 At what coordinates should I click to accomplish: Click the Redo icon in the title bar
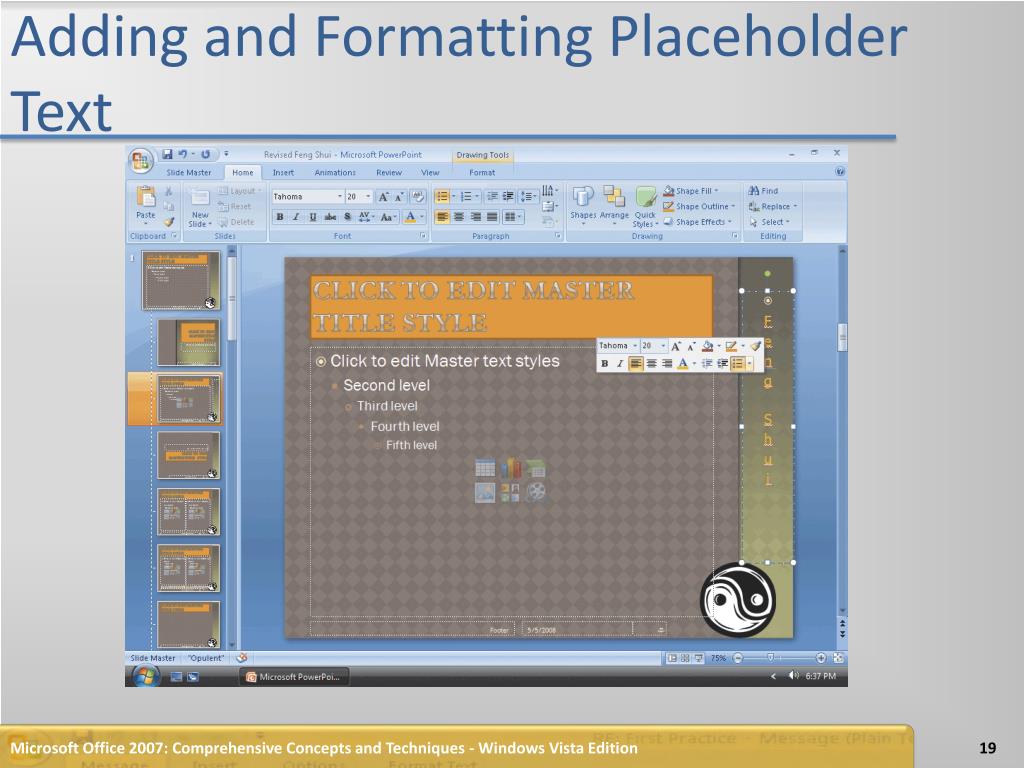[205, 154]
